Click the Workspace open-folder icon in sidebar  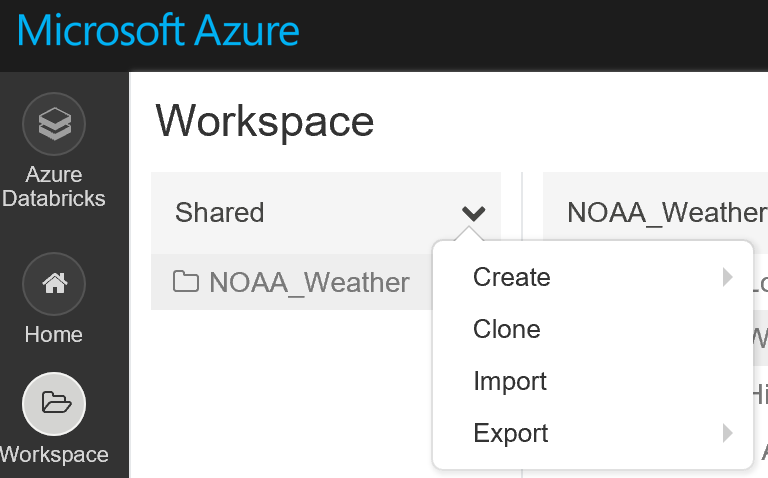click(x=54, y=403)
